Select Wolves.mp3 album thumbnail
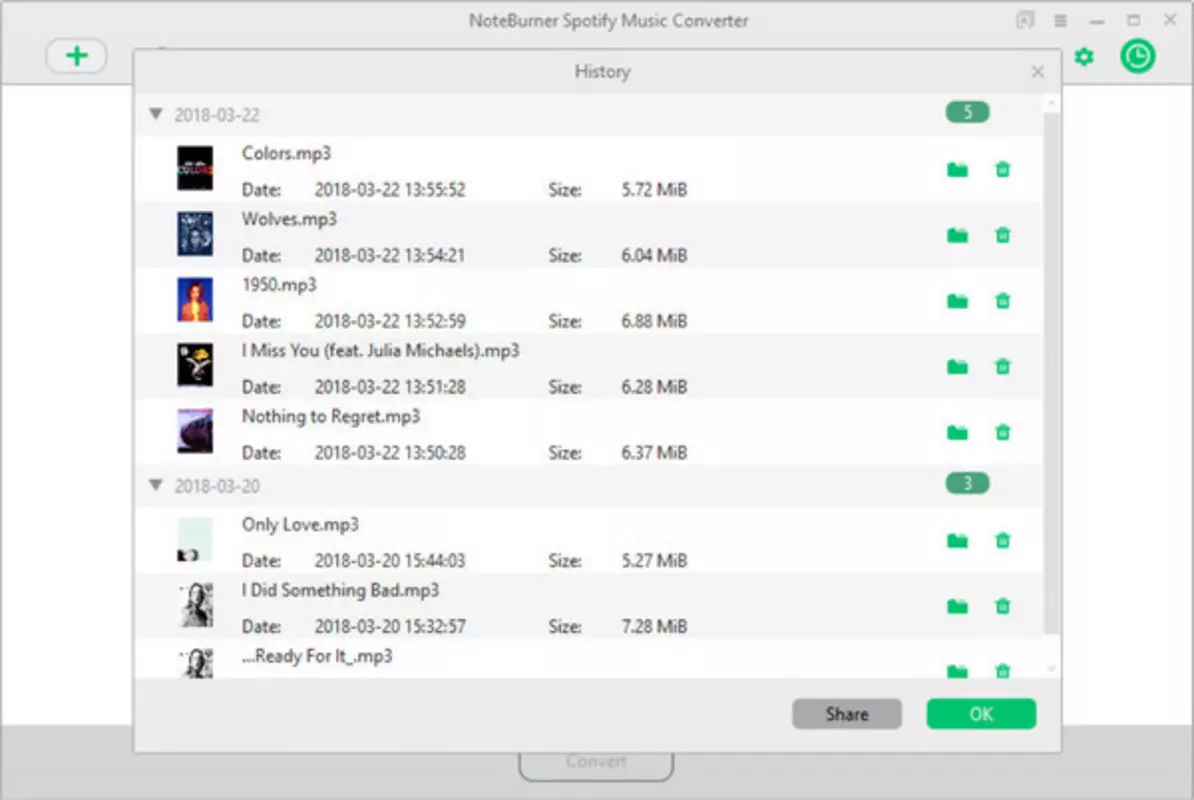Screen dimensions: 1194x800 [195, 234]
